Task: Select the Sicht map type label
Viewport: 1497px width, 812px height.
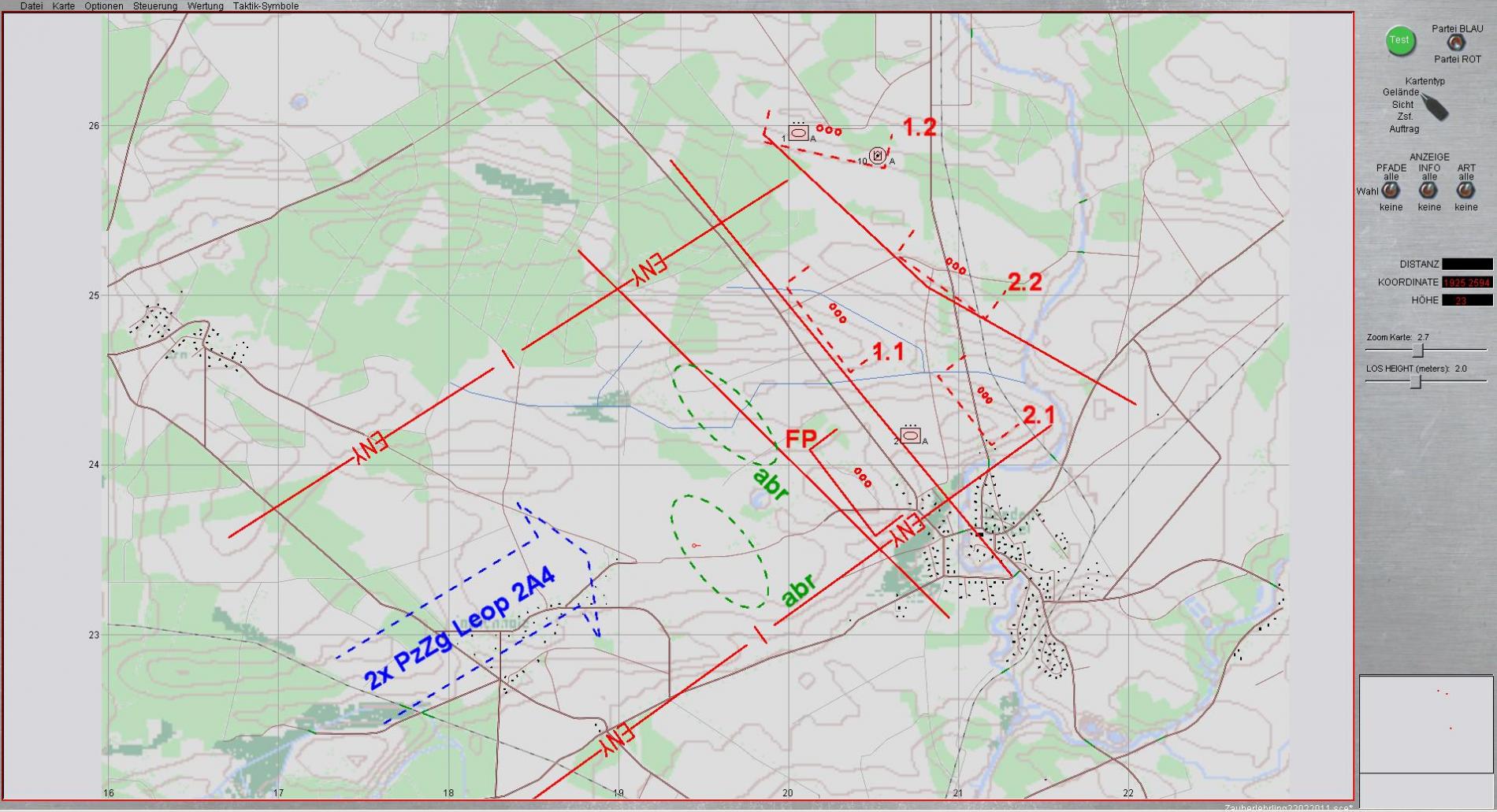Action: [x=1402, y=105]
